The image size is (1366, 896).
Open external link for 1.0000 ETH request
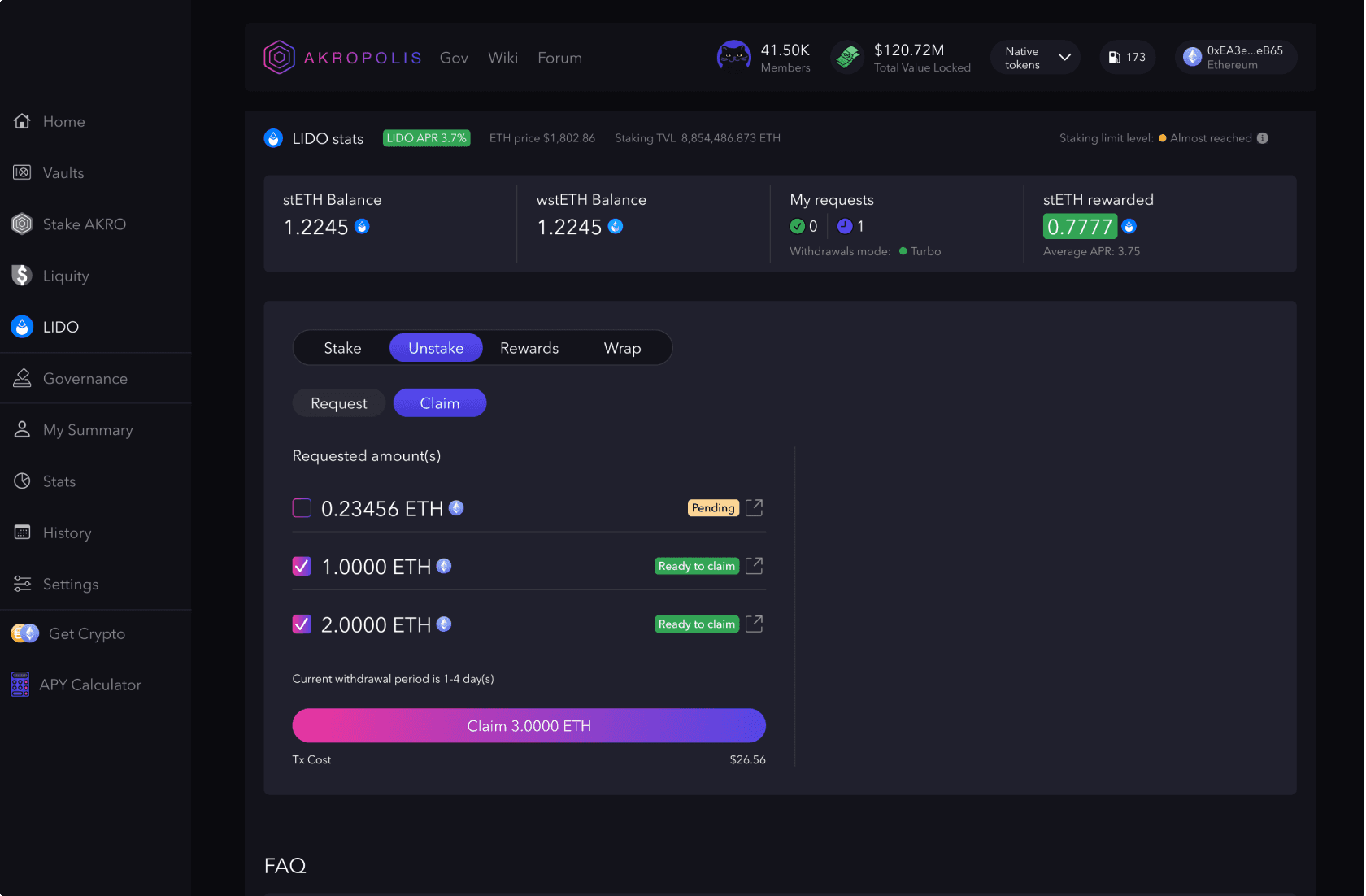pos(755,565)
